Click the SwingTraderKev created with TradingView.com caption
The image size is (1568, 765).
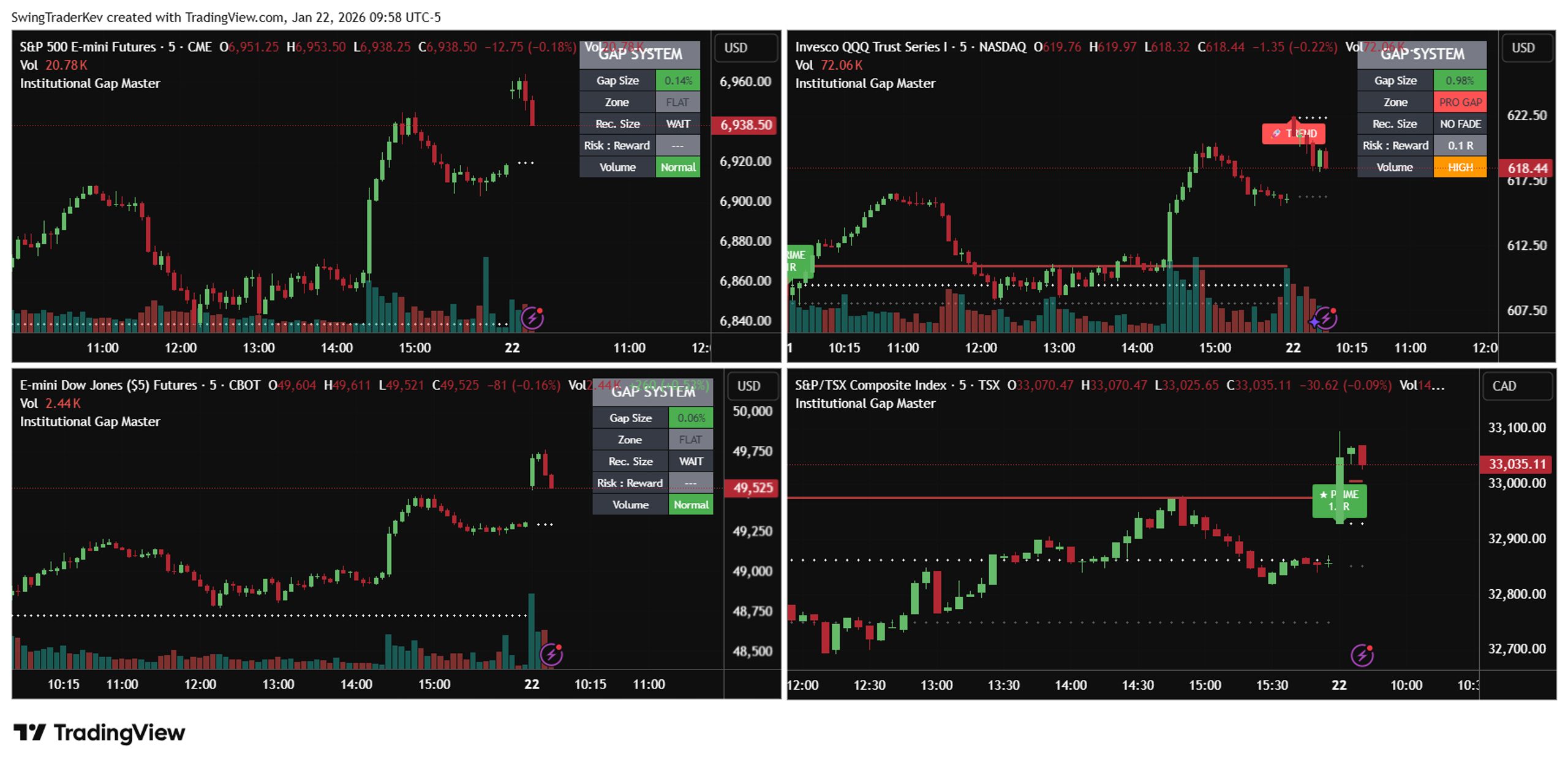point(226,17)
